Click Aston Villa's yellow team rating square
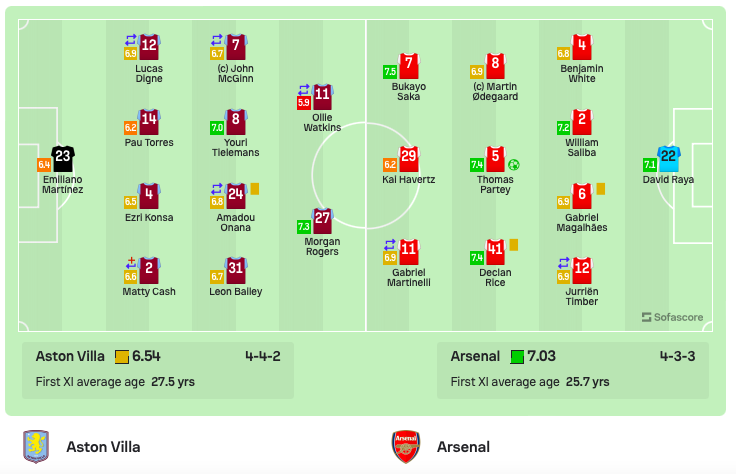The width and height of the screenshot is (736, 474). pyautogui.click(x=122, y=357)
